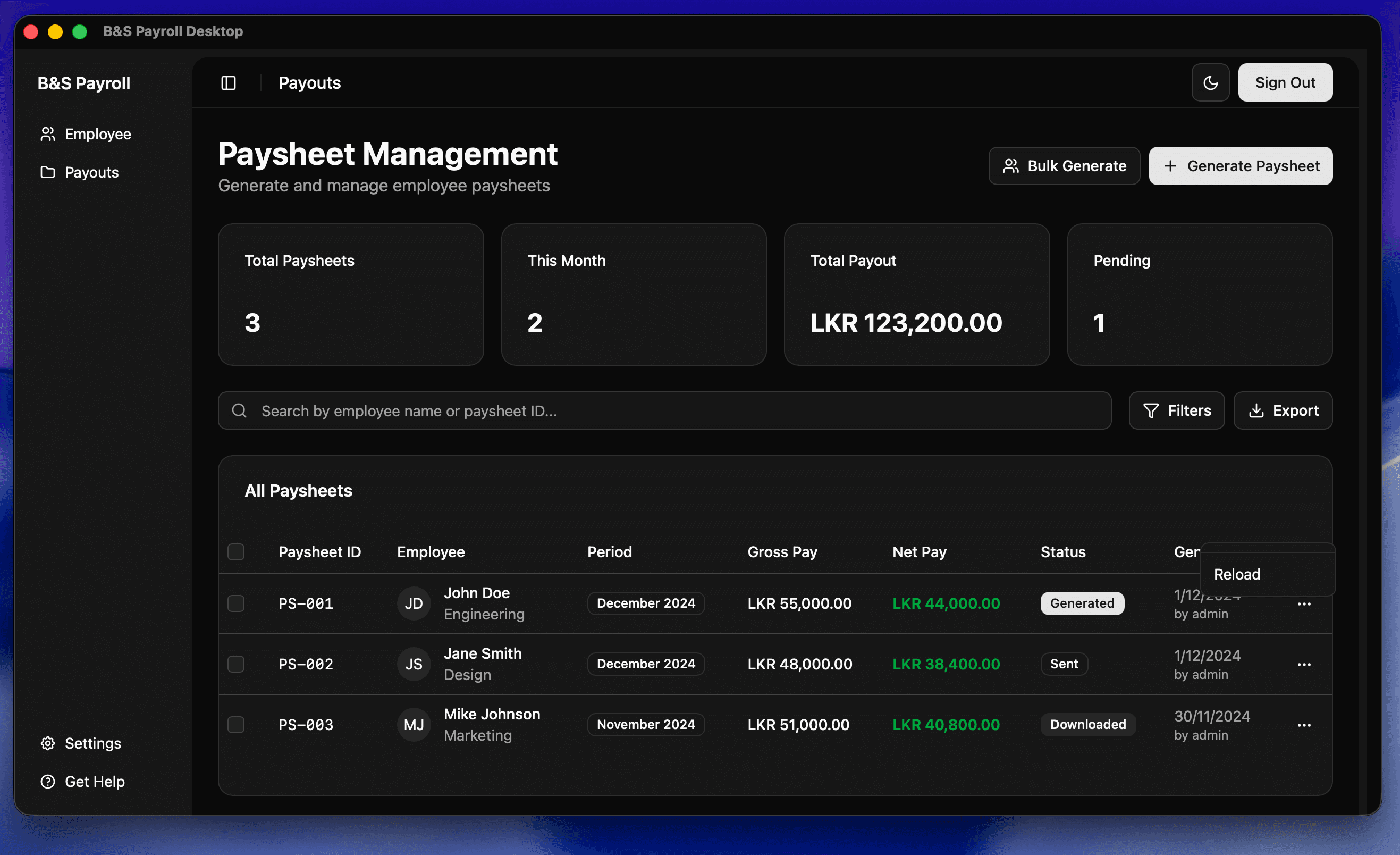Open actions menu for PS-003 row
The image size is (1400, 855).
pos(1304,724)
